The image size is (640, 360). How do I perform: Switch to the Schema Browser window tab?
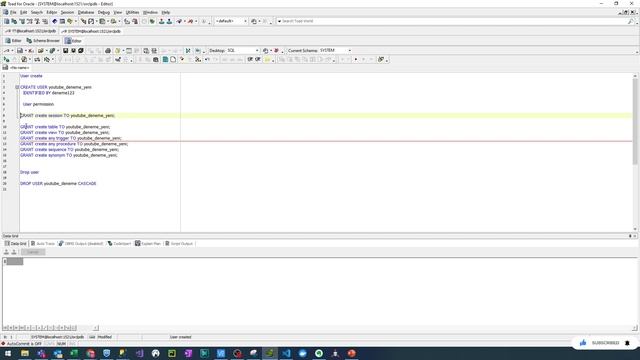click(43, 41)
